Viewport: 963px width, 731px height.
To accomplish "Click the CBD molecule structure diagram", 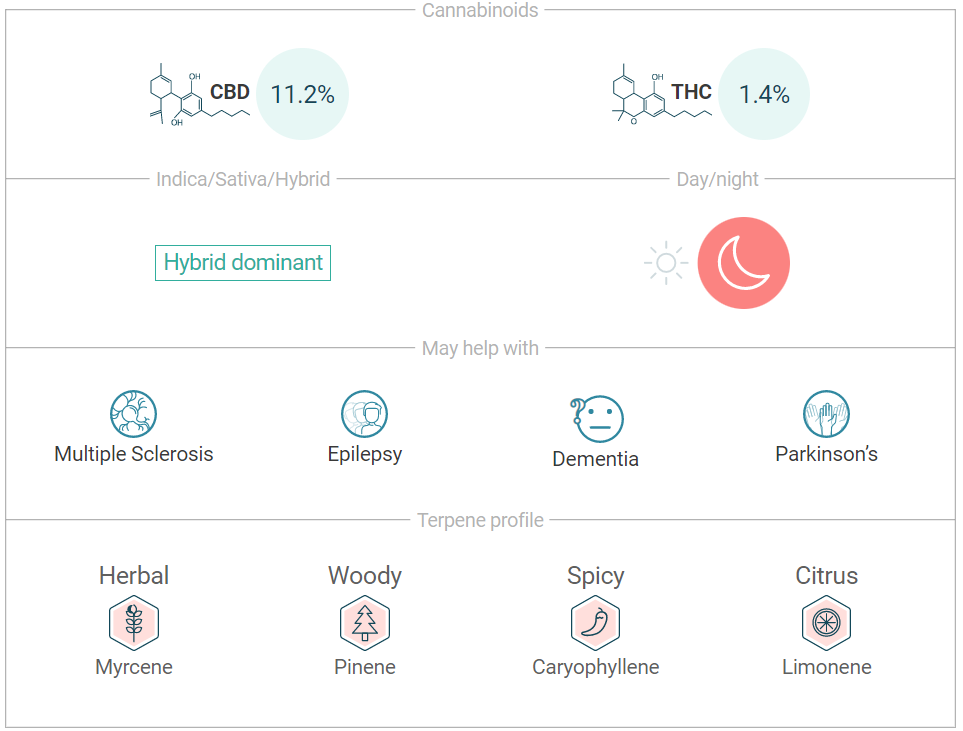I will pyautogui.click(x=200, y=94).
